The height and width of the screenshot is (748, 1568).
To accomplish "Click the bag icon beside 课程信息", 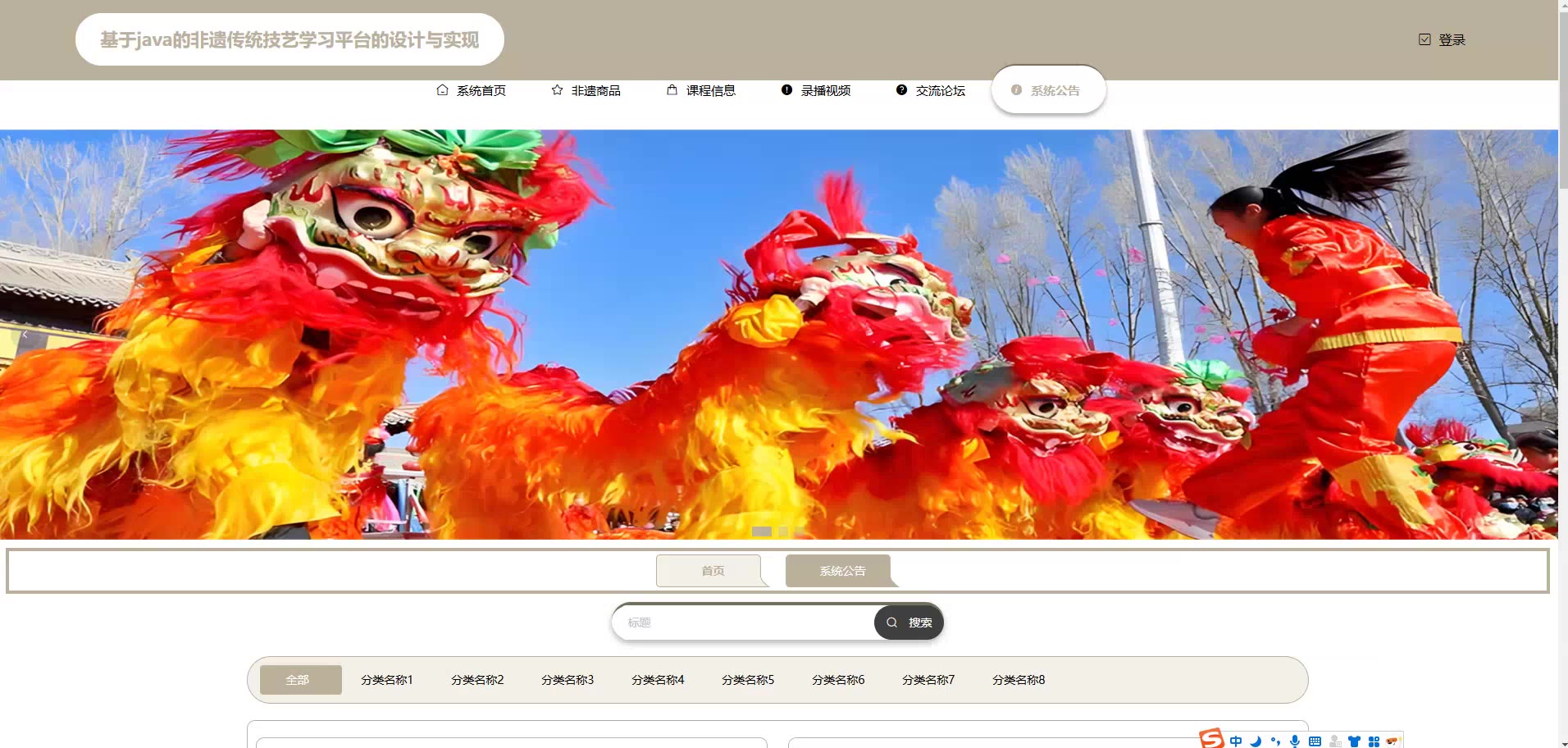I will click(x=672, y=90).
